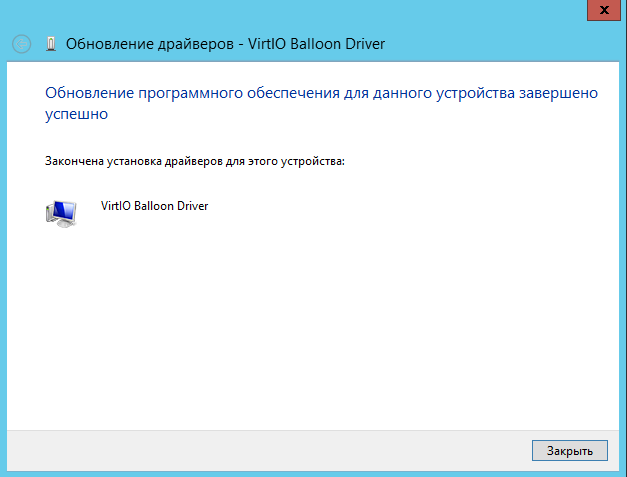Click the blue left window border

click(x=3, y=250)
